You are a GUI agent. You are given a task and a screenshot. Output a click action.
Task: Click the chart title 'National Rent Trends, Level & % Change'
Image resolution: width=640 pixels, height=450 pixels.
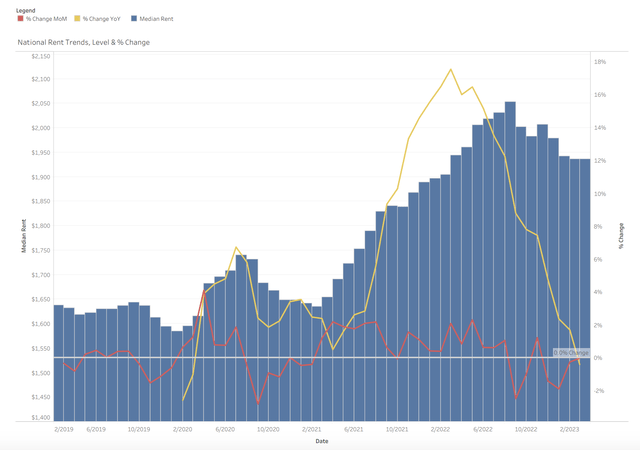point(84,42)
